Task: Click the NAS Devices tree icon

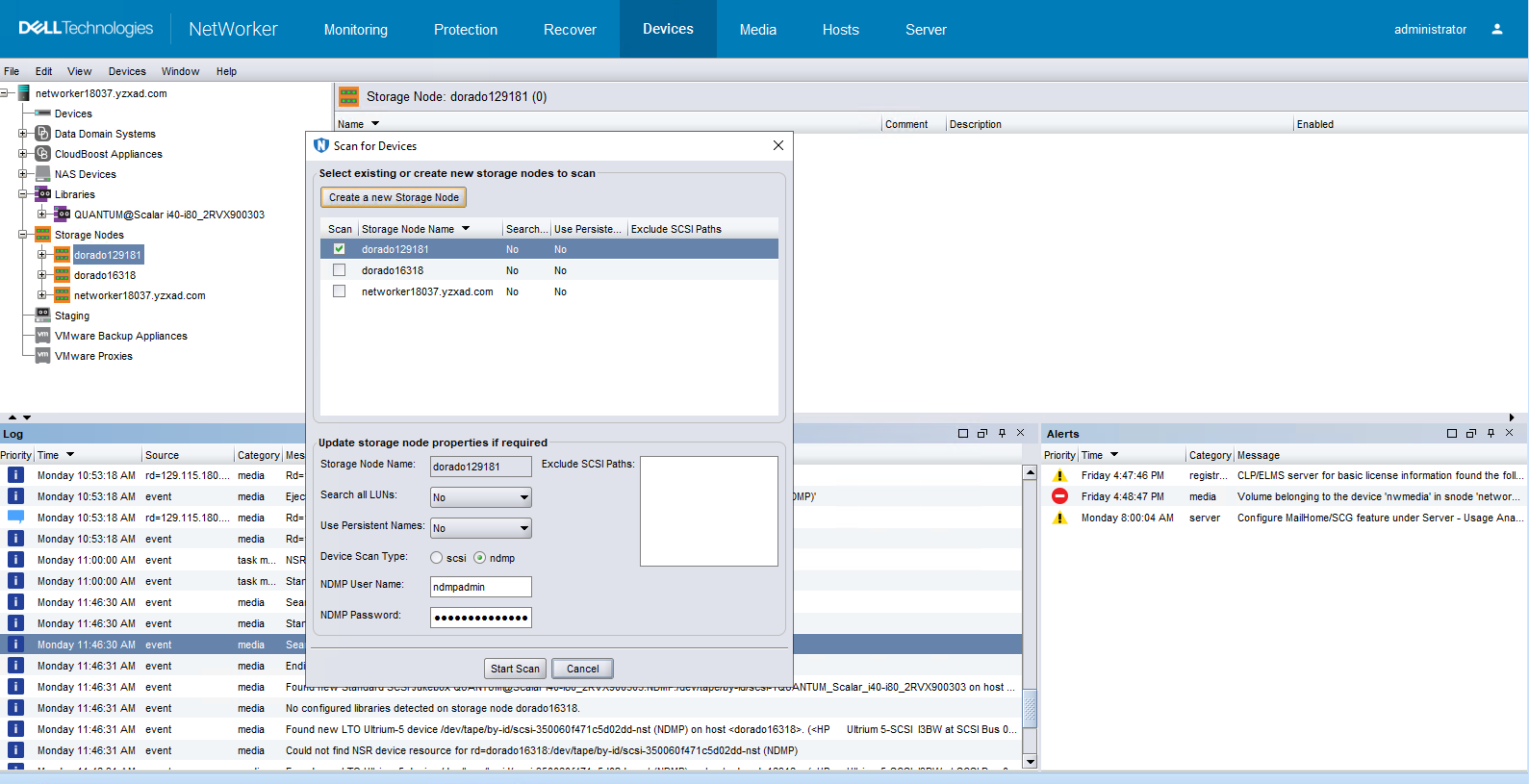Action: pyautogui.click(x=42, y=174)
